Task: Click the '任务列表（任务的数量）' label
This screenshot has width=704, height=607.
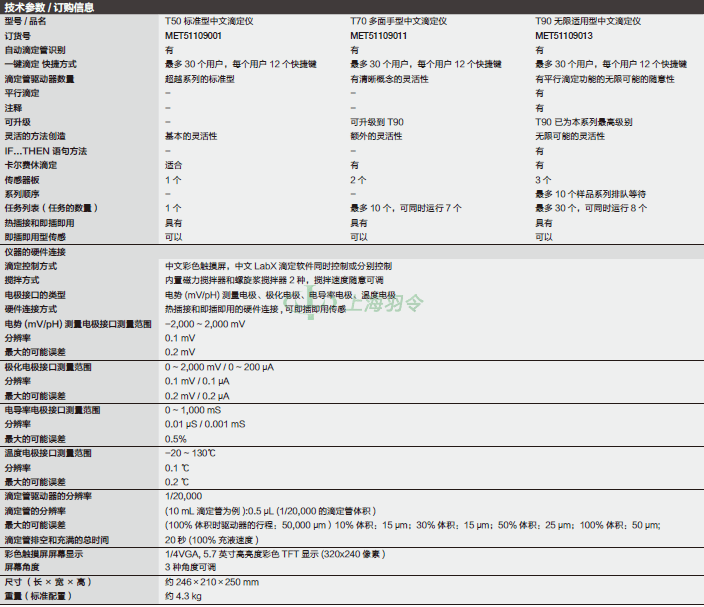Action: pos(51,208)
